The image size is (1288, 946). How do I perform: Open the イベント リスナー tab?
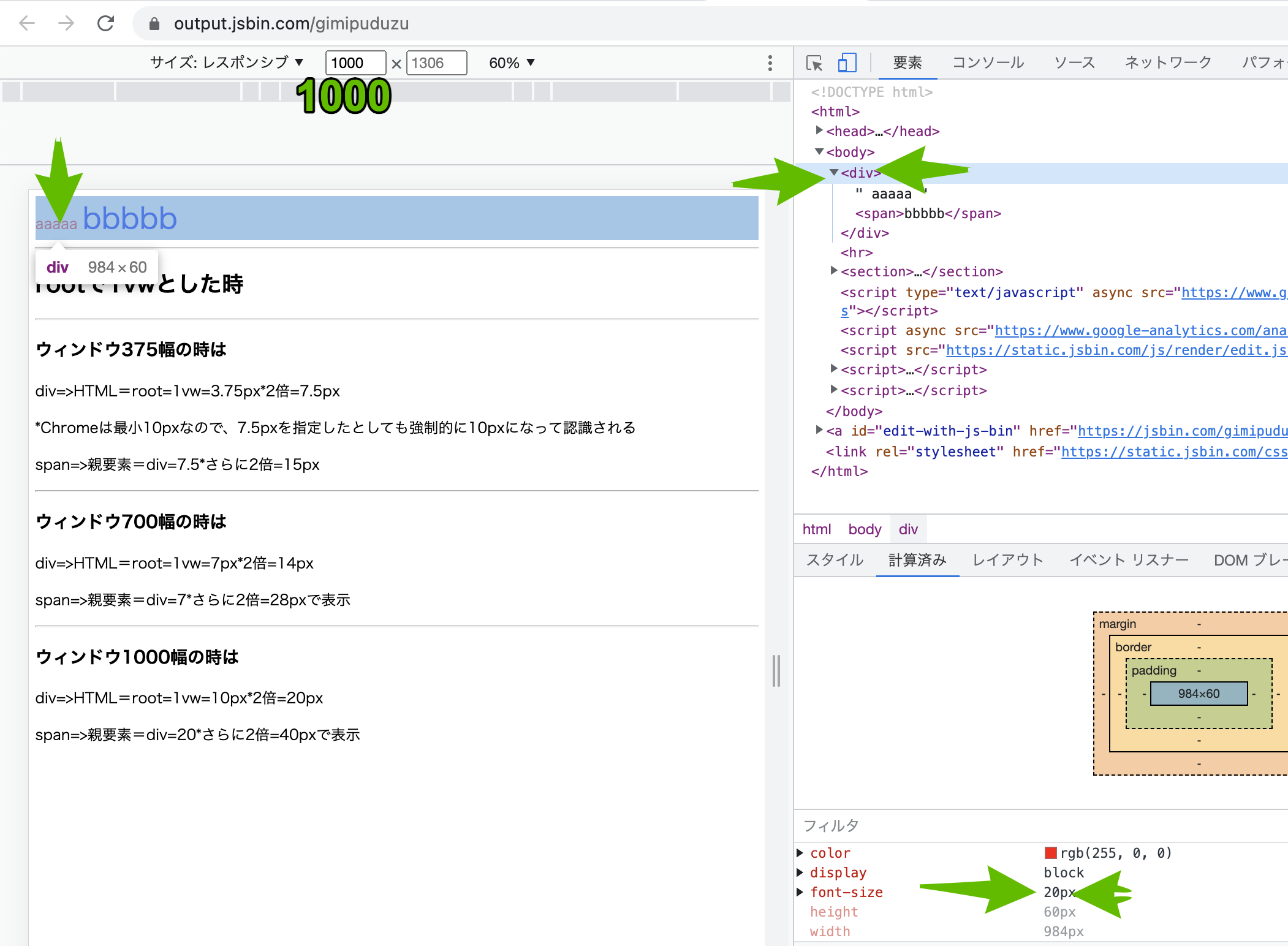tap(1129, 560)
